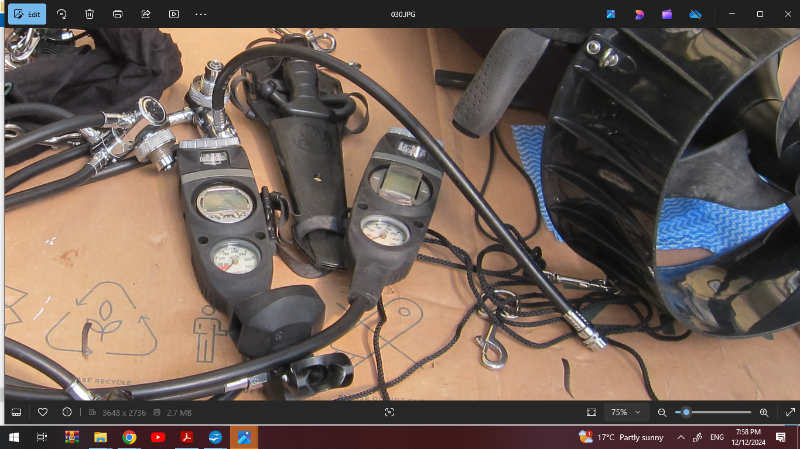Toggle the file info pane icon
Screen dimensions: 800x449
[x=67, y=412]
